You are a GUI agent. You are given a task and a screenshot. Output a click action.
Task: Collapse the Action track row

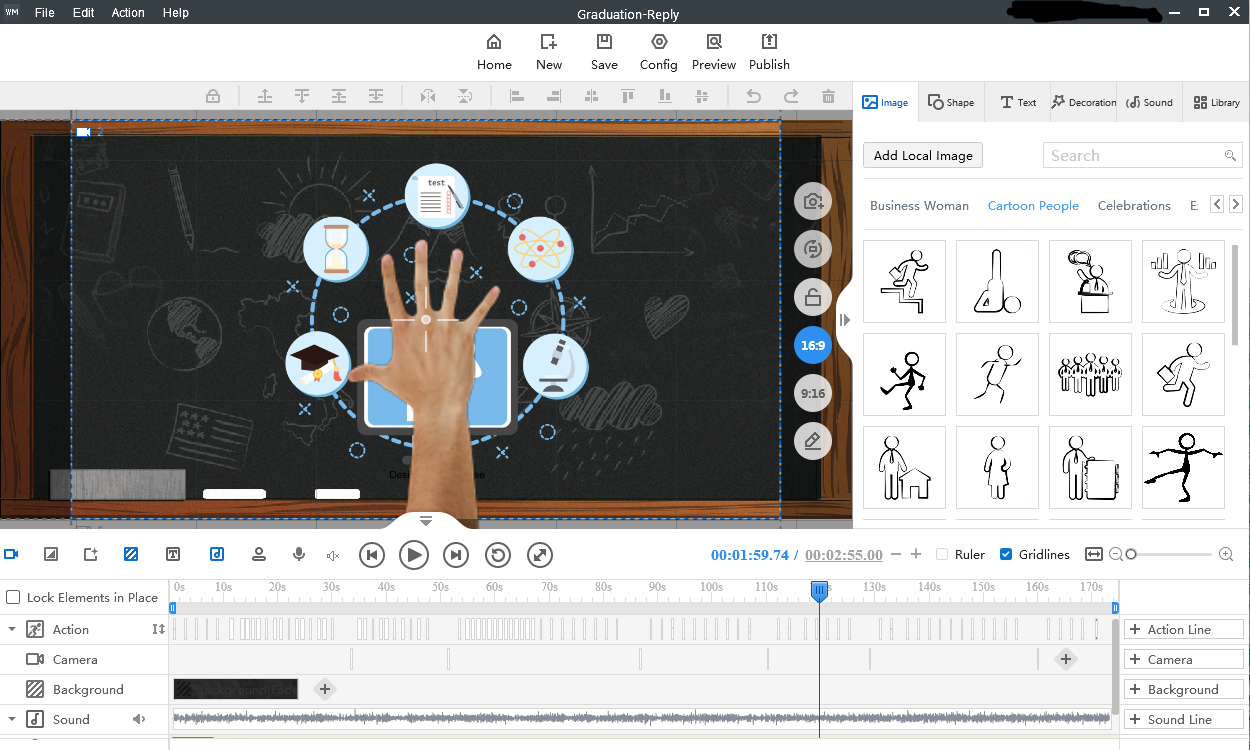[x=12, y=629]
